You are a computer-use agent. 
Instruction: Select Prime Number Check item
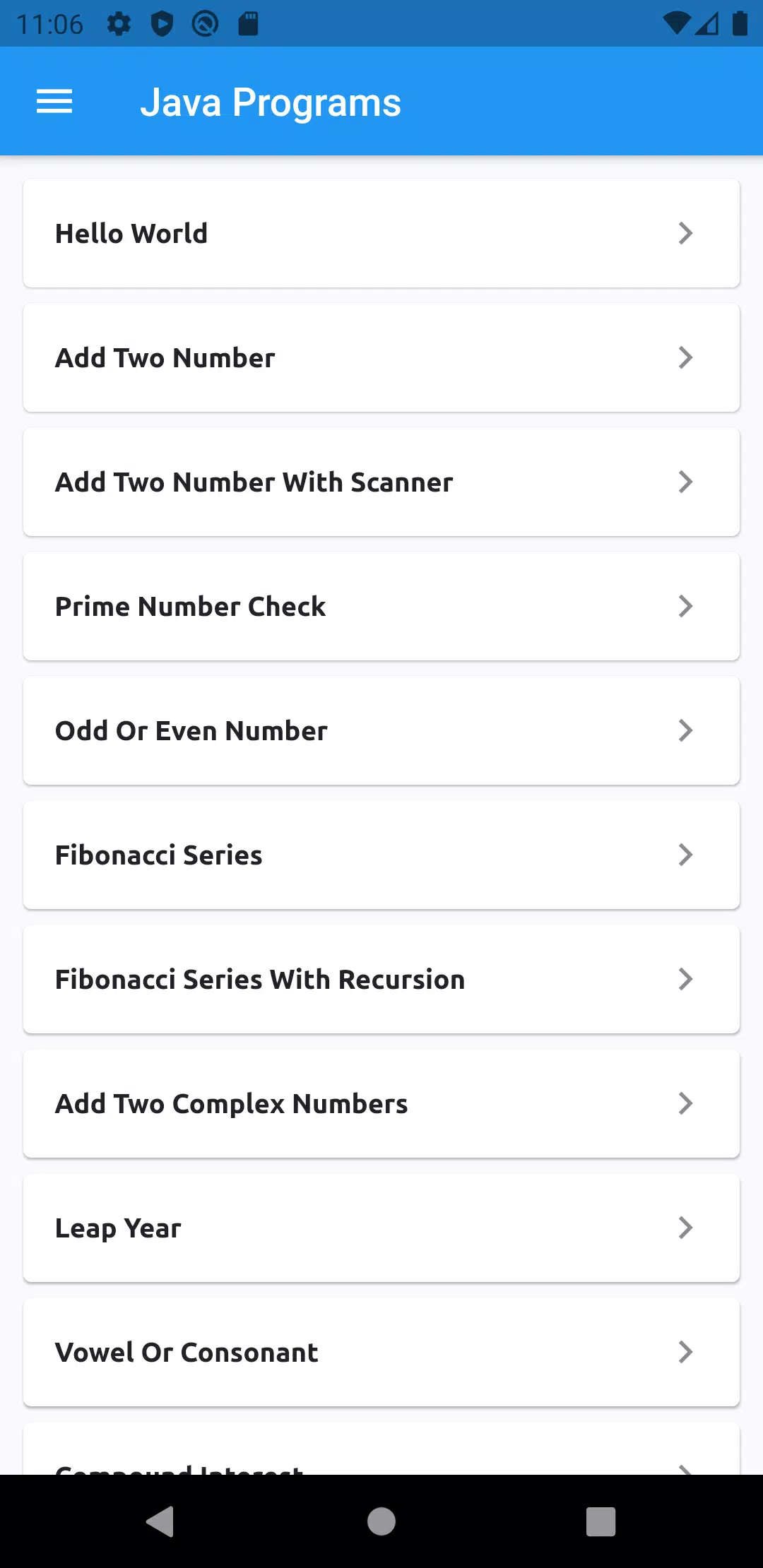point(381,606)
